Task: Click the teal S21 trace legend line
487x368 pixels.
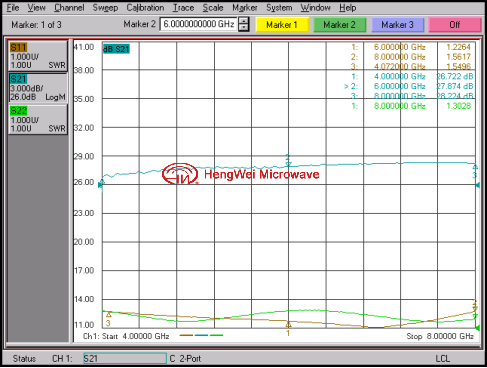Action: pos(201,335)
